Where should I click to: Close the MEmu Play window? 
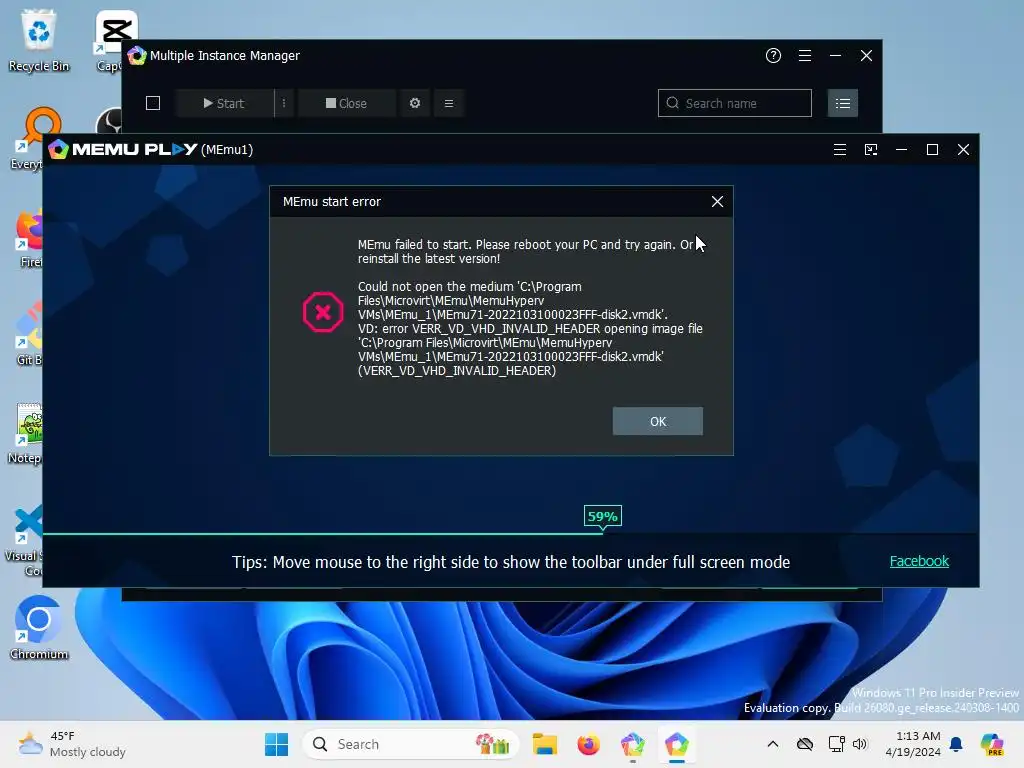pos(963,150)
